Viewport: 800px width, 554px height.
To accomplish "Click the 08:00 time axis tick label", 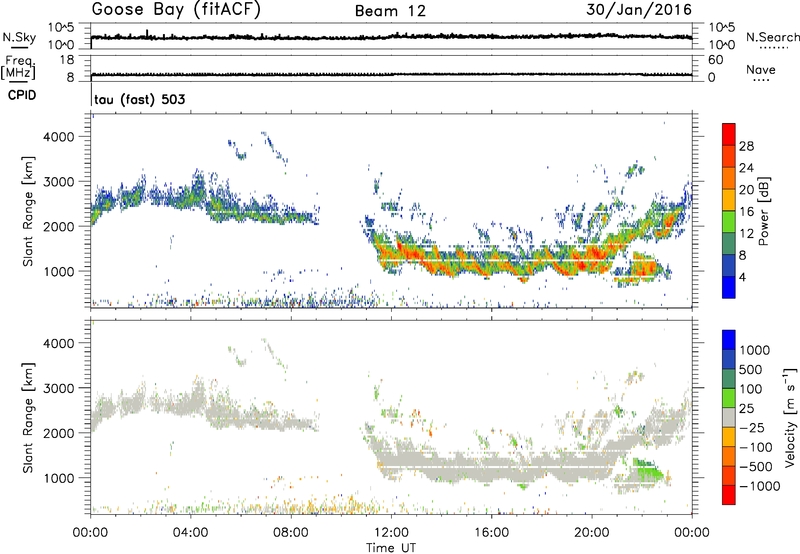I will coord(291,533).
